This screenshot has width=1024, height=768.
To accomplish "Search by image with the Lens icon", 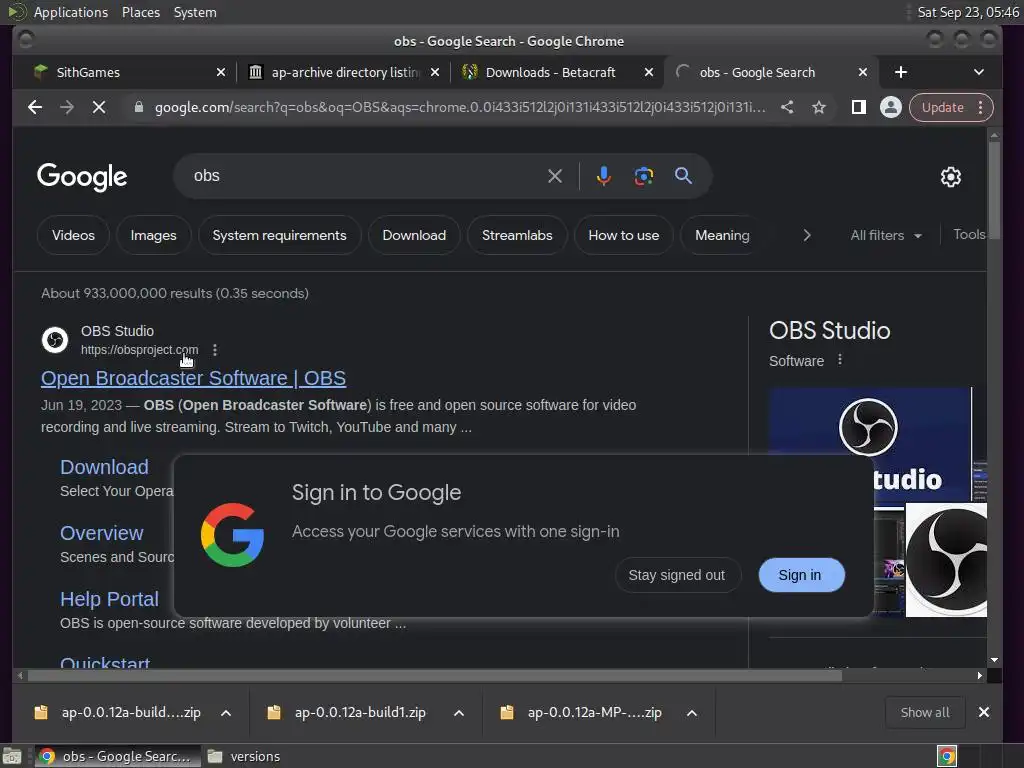I will [x=643, y=176].
